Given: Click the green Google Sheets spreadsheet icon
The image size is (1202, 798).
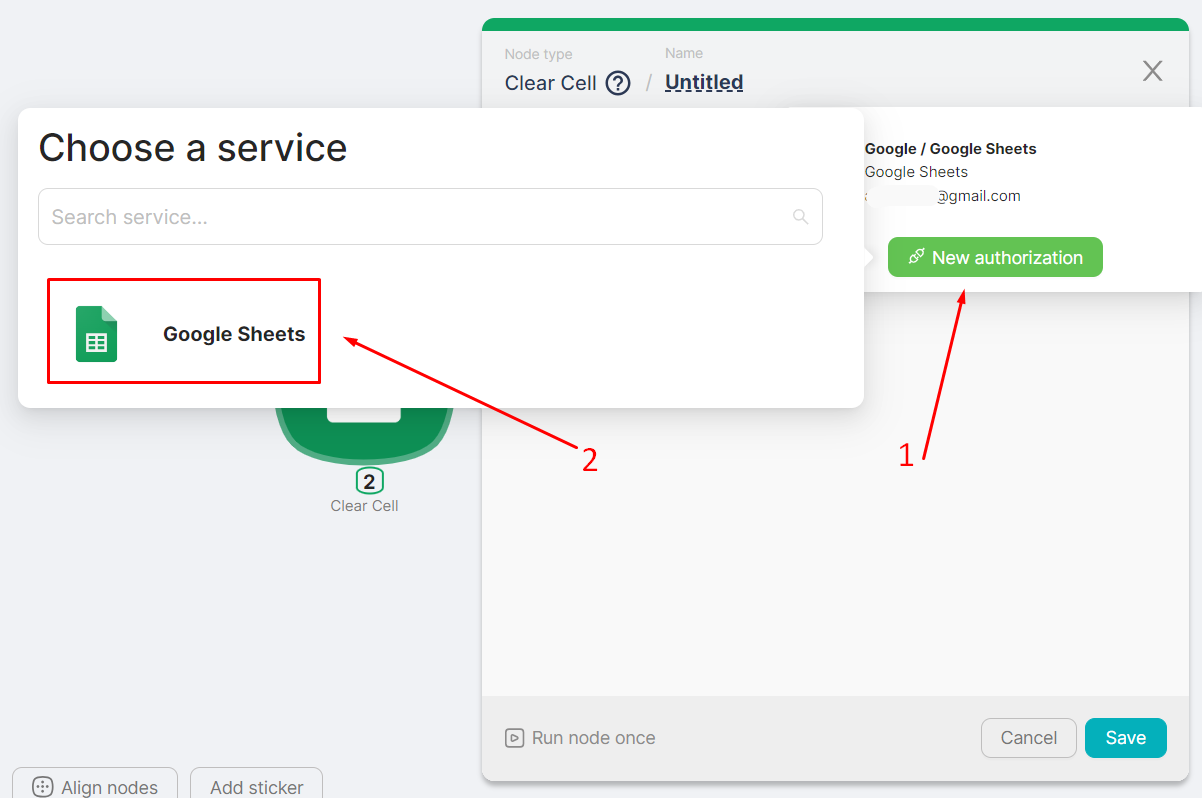Looking at the screenshot, I should tap(96, 334).
